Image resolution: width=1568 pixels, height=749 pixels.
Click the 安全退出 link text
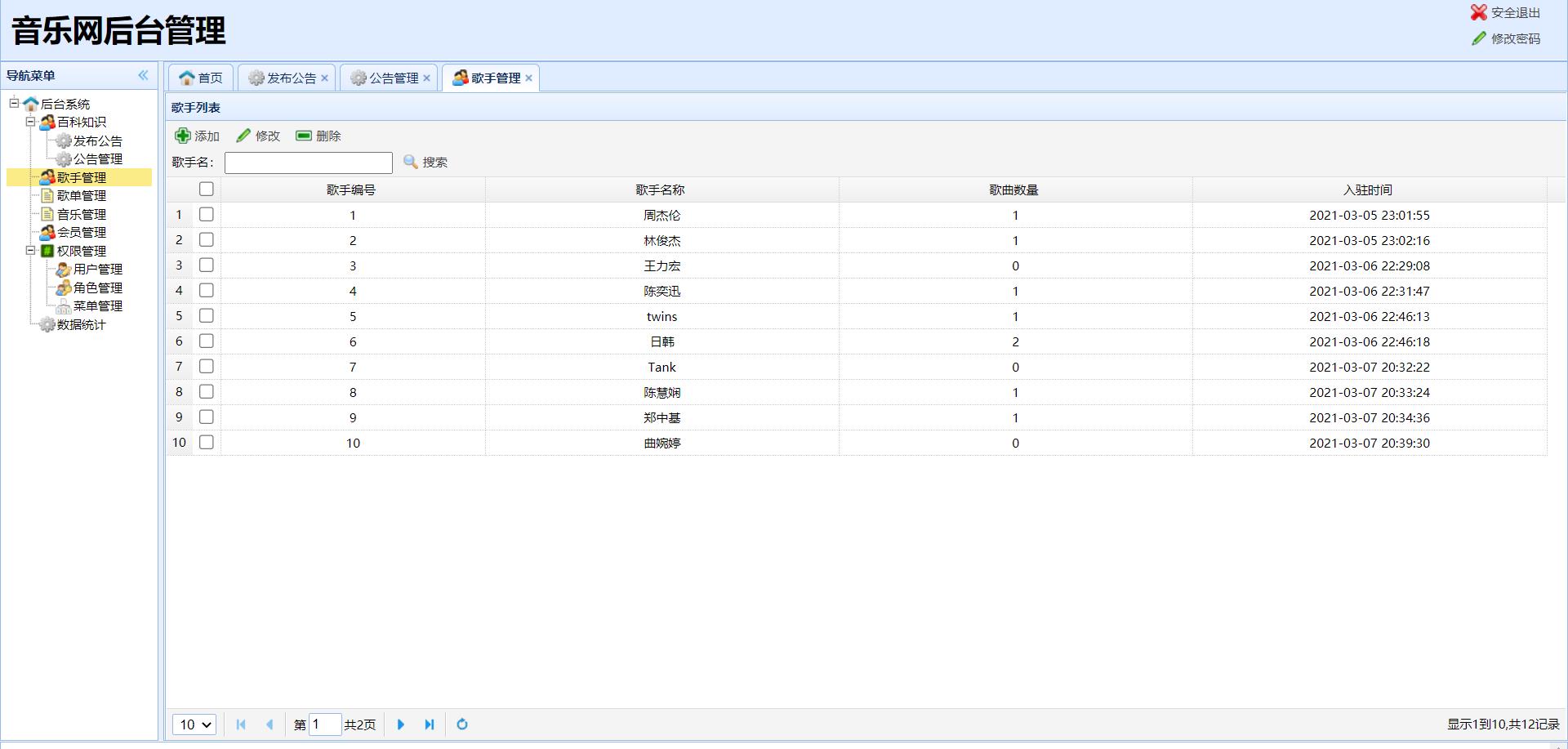[1516, 13]
